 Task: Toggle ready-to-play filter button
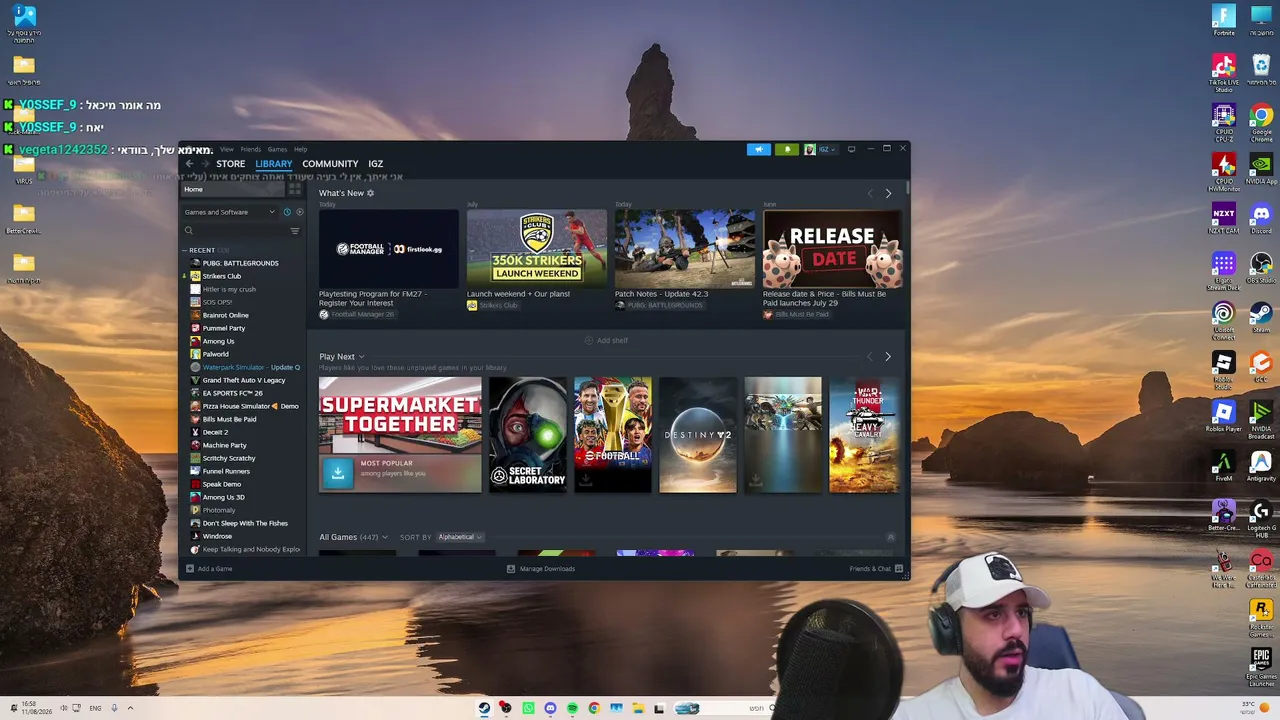click(x=299, y=212)
